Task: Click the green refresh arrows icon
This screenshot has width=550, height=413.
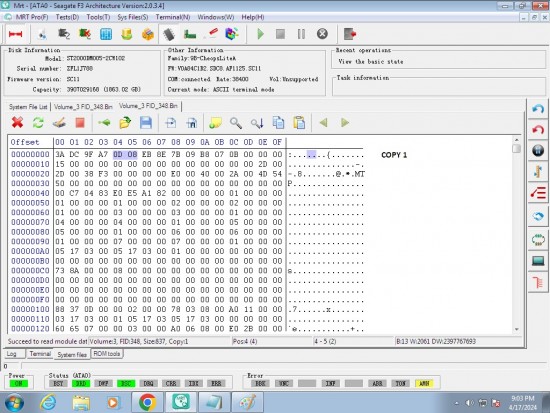Action: [x=38, y=123]
